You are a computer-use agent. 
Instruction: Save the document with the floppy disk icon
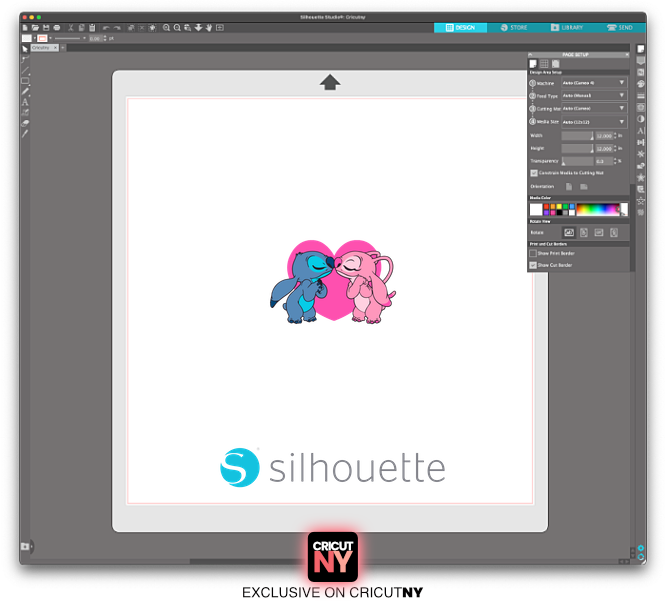pos(46,28)
